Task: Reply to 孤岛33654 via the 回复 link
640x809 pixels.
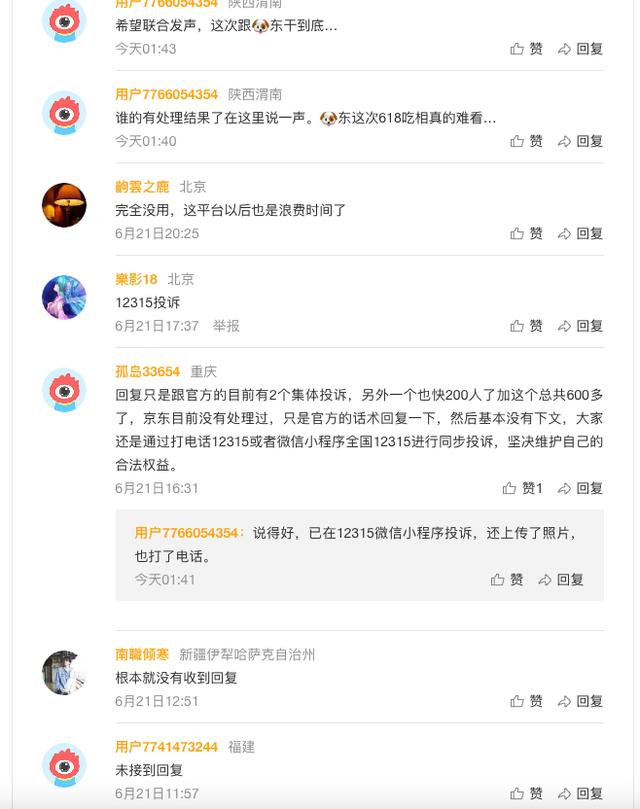Action: coord(588,490)
